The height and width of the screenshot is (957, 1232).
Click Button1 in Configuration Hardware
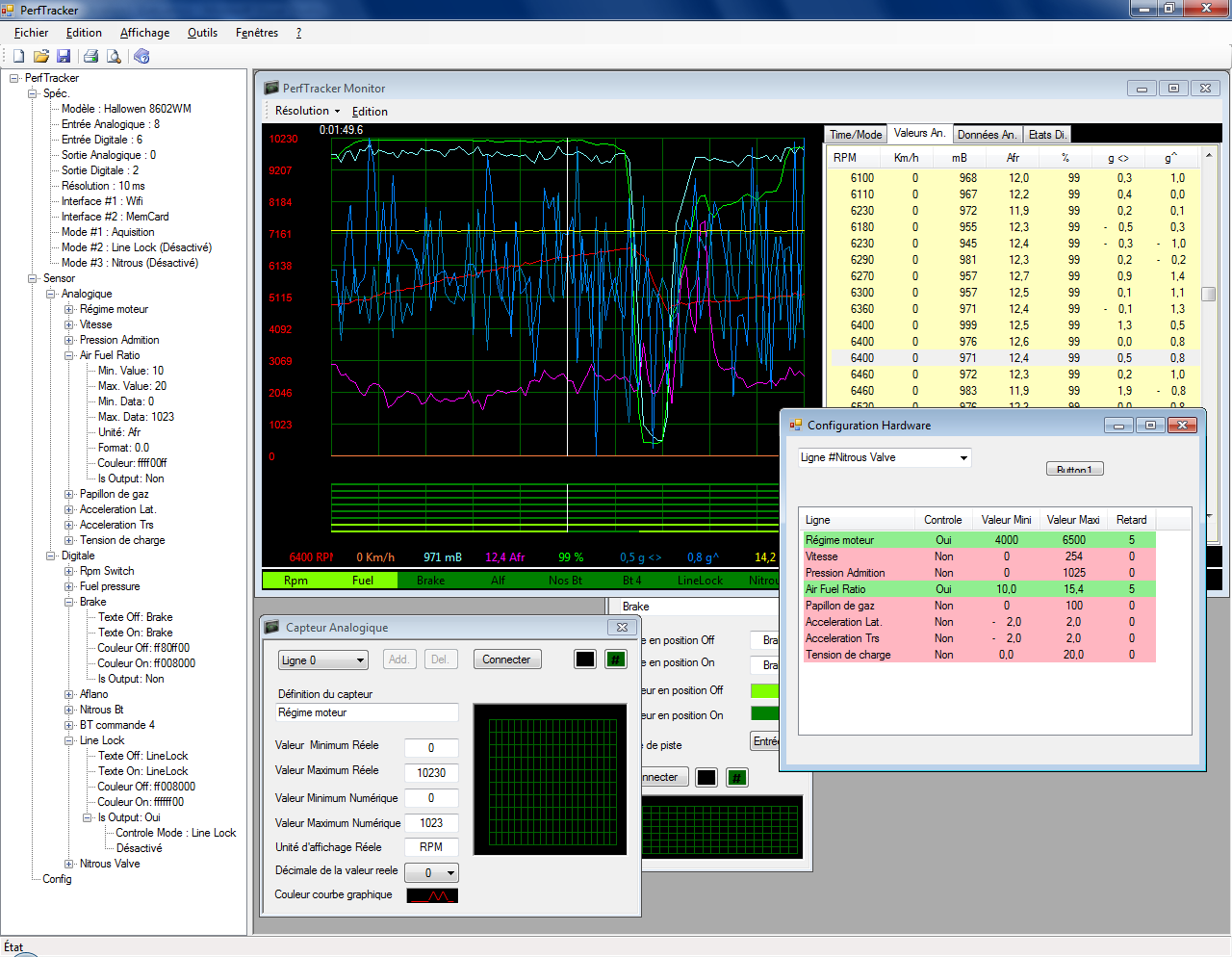1074,469
